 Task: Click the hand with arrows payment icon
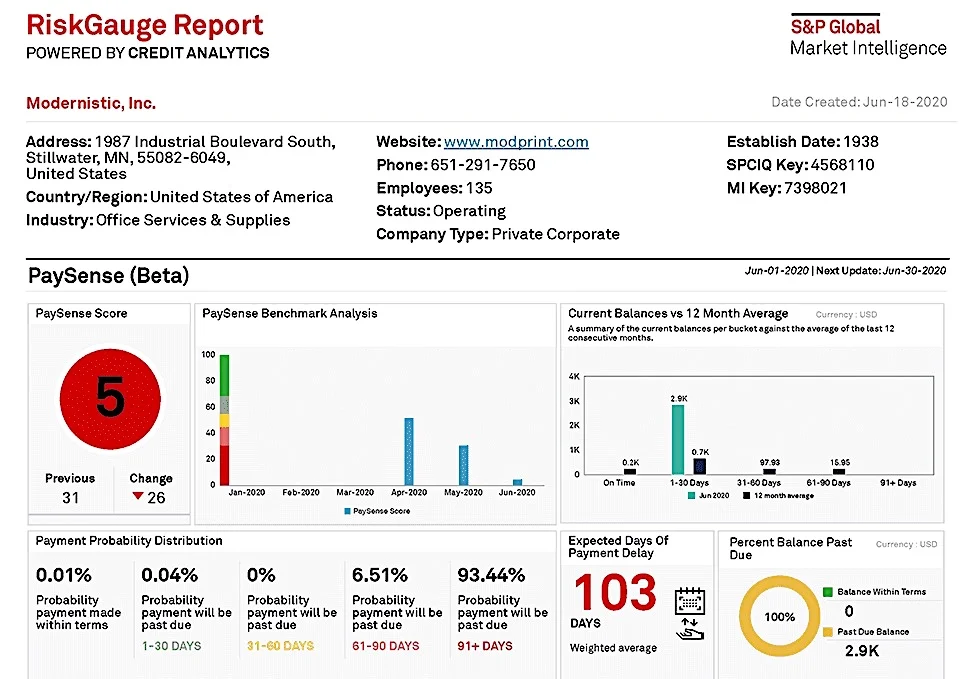[x=689, y=629]
